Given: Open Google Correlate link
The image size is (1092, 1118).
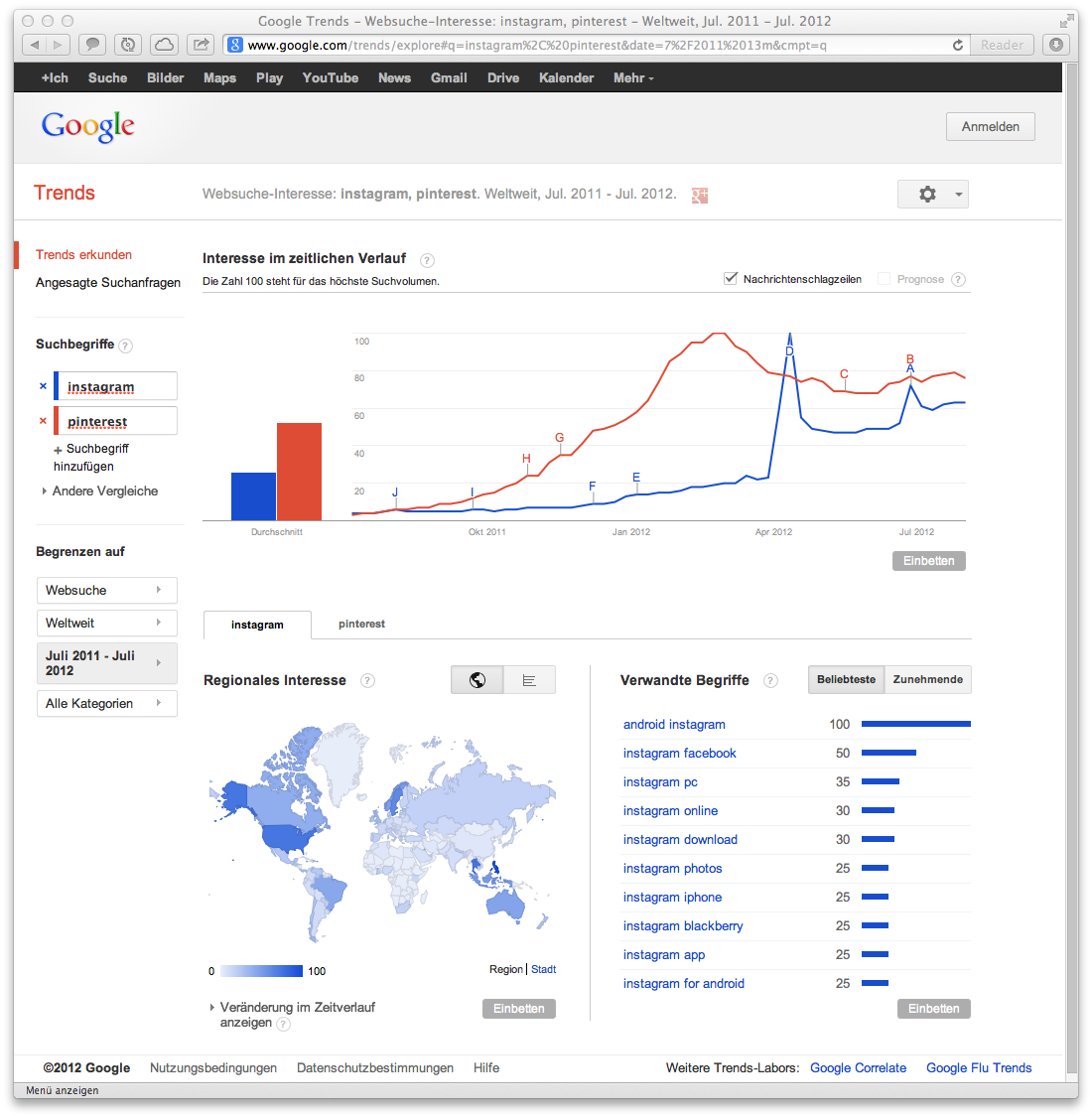Looking at the screenshot, I should pyautogui.click(x=858, y=1068).
